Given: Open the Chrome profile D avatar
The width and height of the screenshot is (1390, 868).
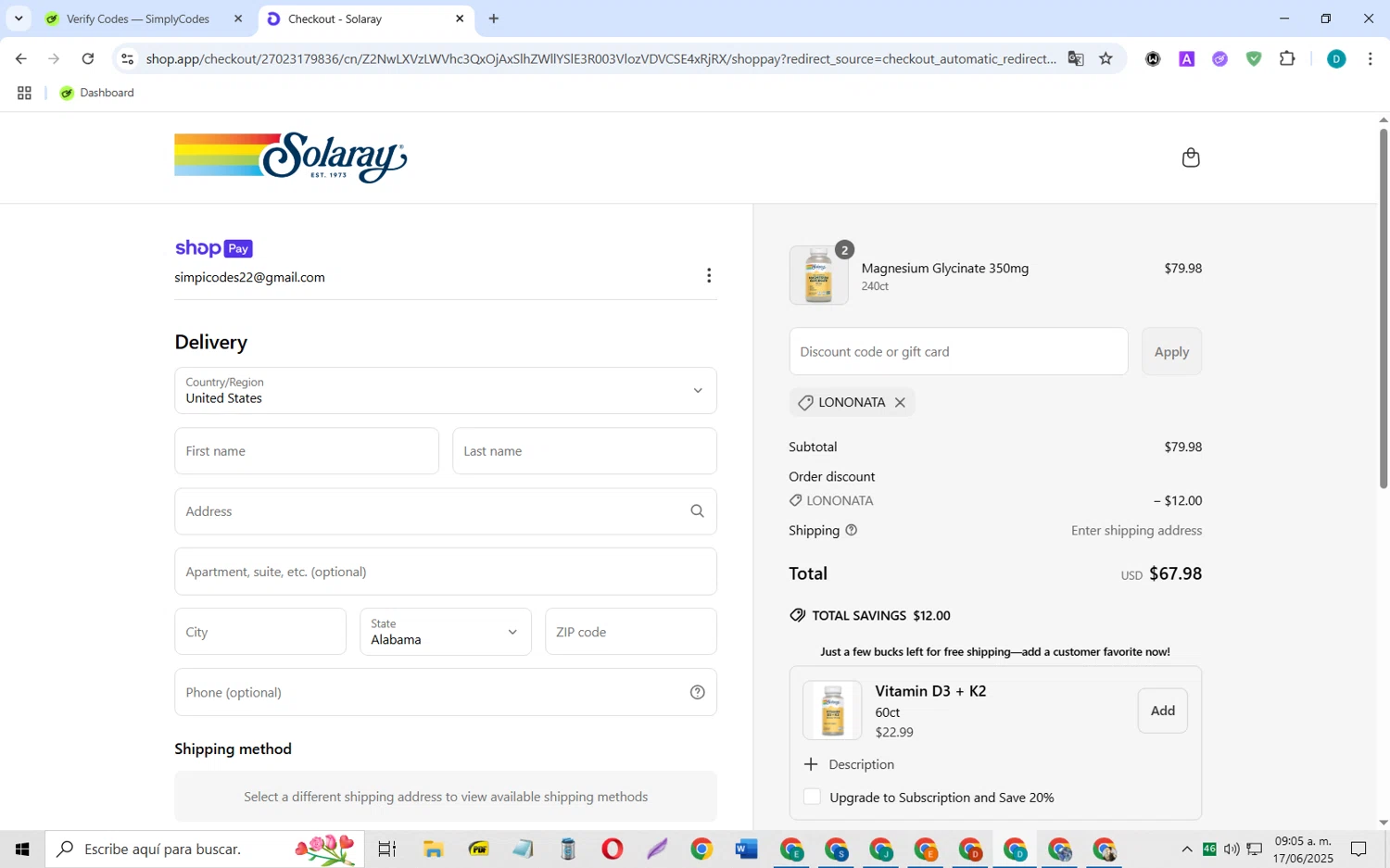Looking at the screenshot, I should 1336,58.
